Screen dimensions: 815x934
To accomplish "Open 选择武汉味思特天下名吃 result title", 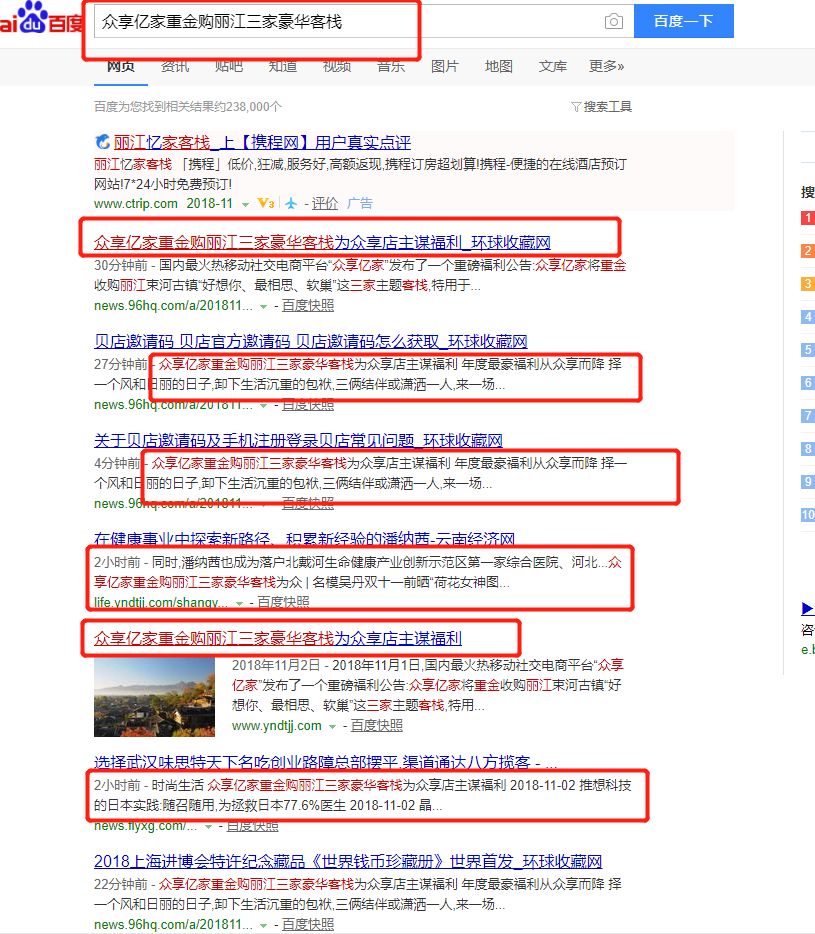I will [x=325, y=762].
